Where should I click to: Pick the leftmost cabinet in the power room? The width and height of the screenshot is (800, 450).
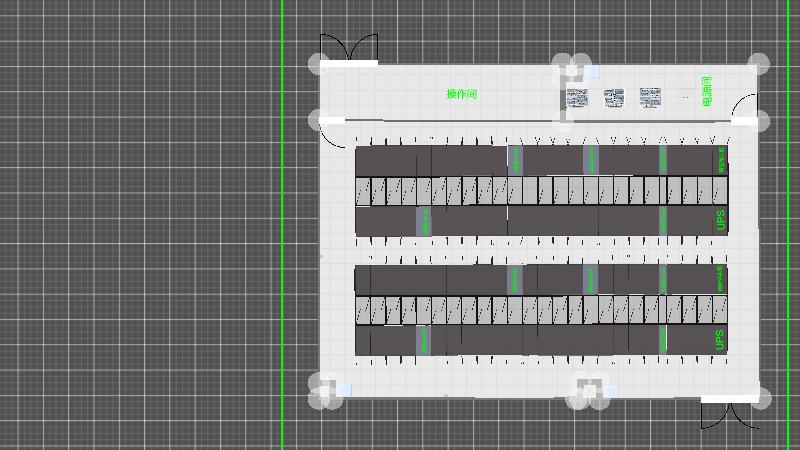point(577,98)
